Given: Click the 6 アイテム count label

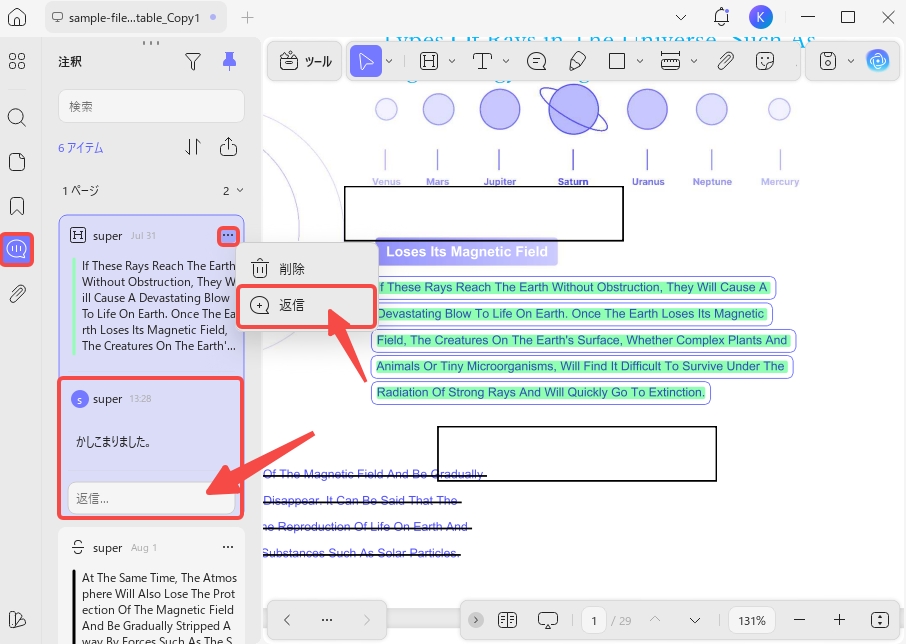Looking at the screenshot, I should [80, 148].
